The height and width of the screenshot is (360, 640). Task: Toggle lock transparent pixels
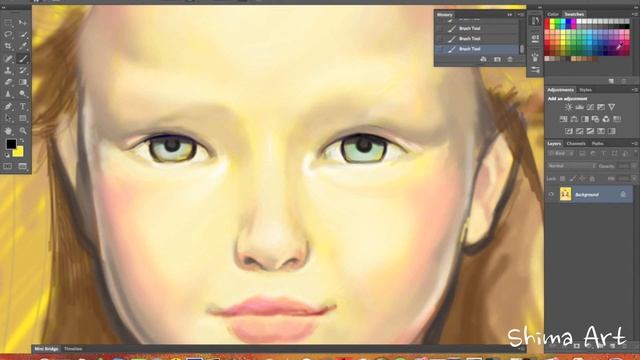pos(562,179)
